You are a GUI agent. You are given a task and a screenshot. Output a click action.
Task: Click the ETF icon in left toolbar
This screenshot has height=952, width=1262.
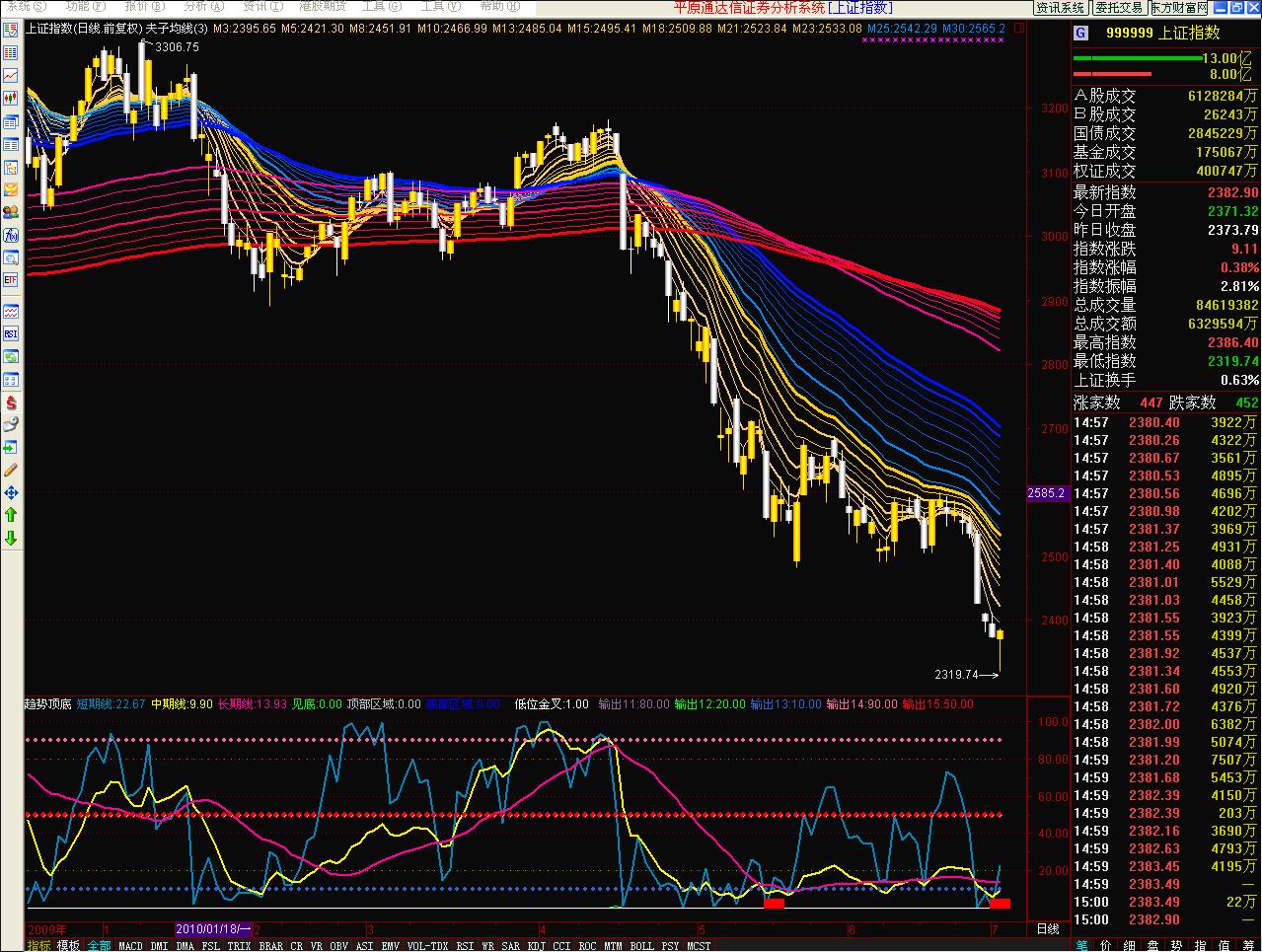[x=11, y=280]
